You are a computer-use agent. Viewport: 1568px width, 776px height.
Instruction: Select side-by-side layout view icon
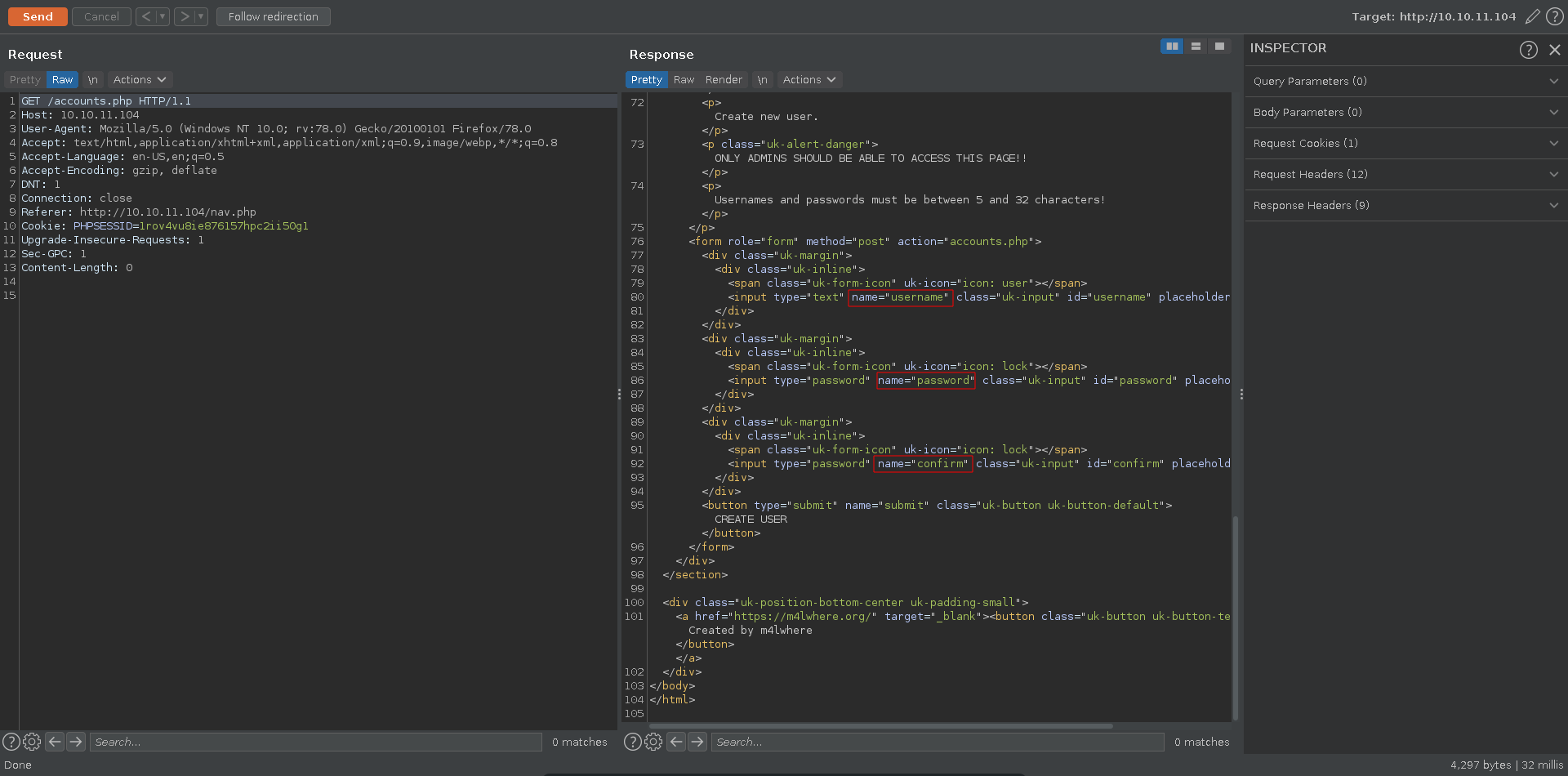tap(1172, 47)
